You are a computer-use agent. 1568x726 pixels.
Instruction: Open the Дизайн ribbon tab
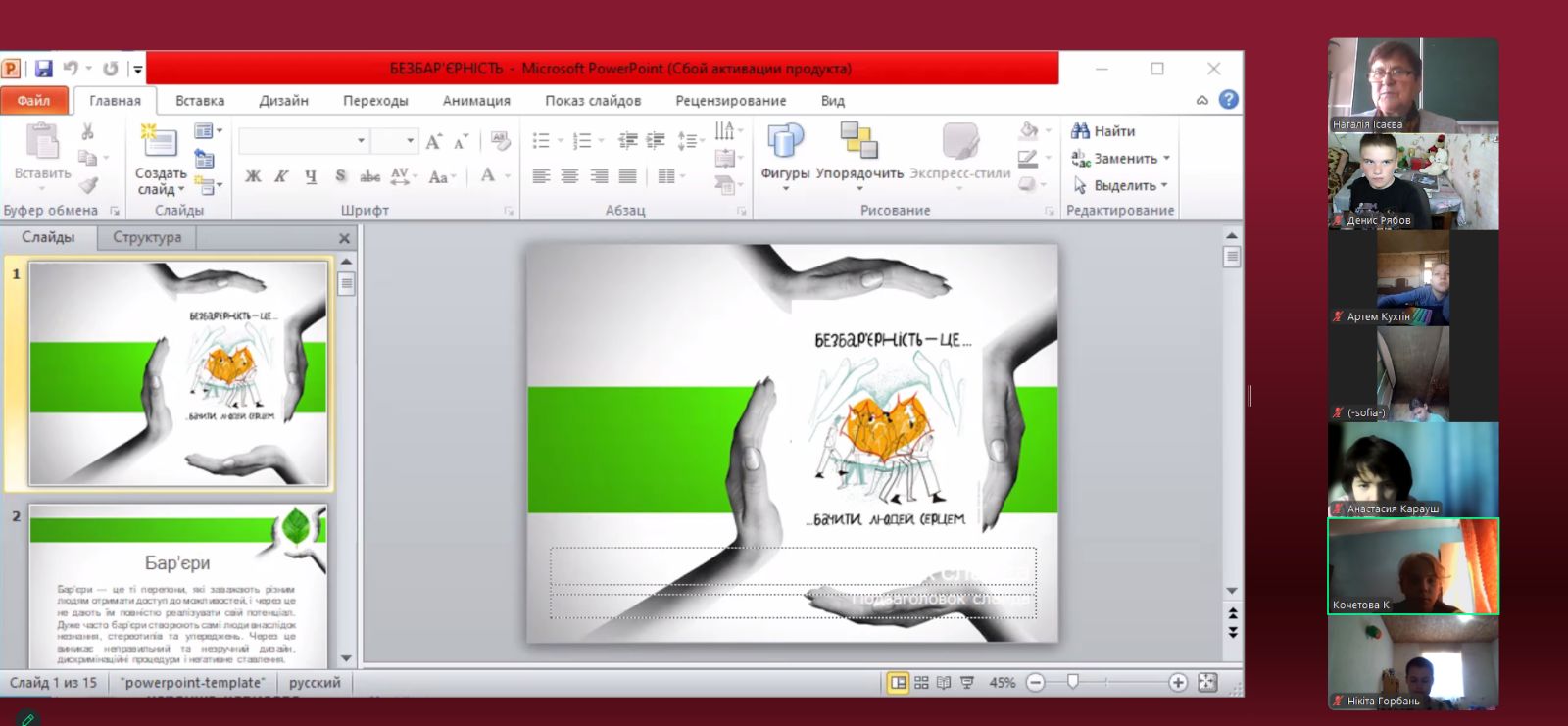pyautogui.click(x=283, y=101)
